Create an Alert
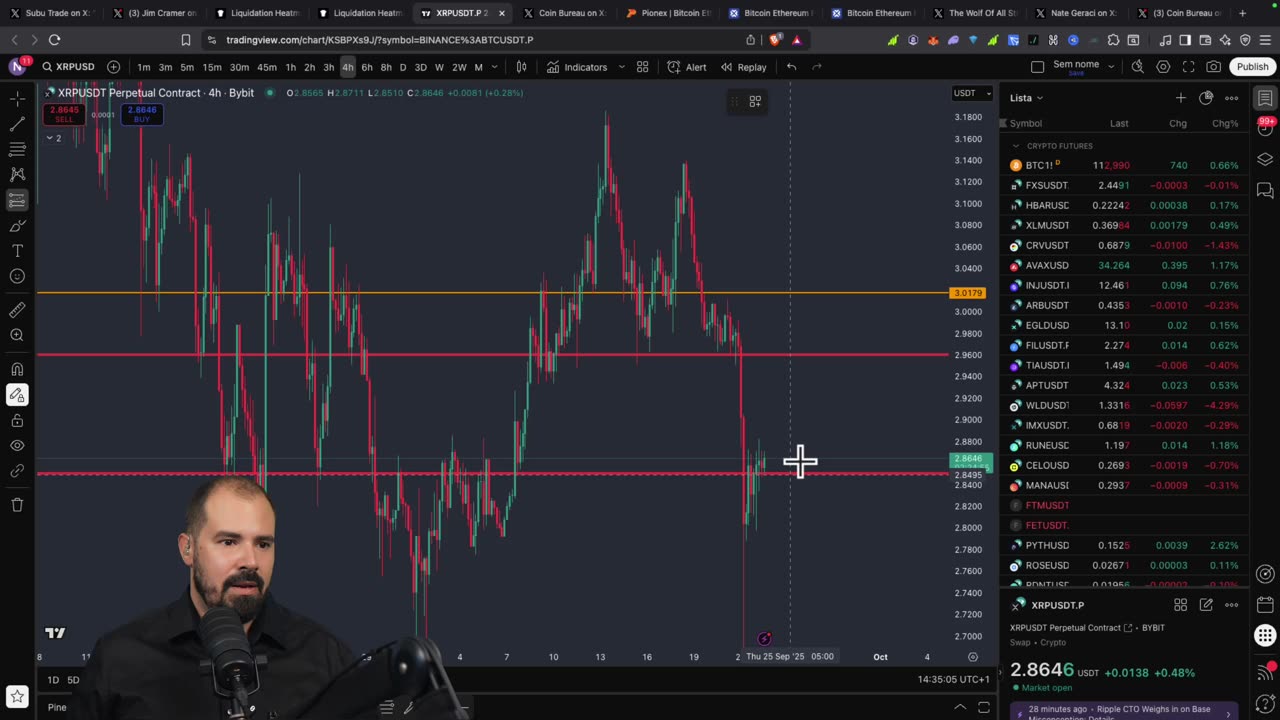Screen dimensions: 1280x720 point(687,67)
